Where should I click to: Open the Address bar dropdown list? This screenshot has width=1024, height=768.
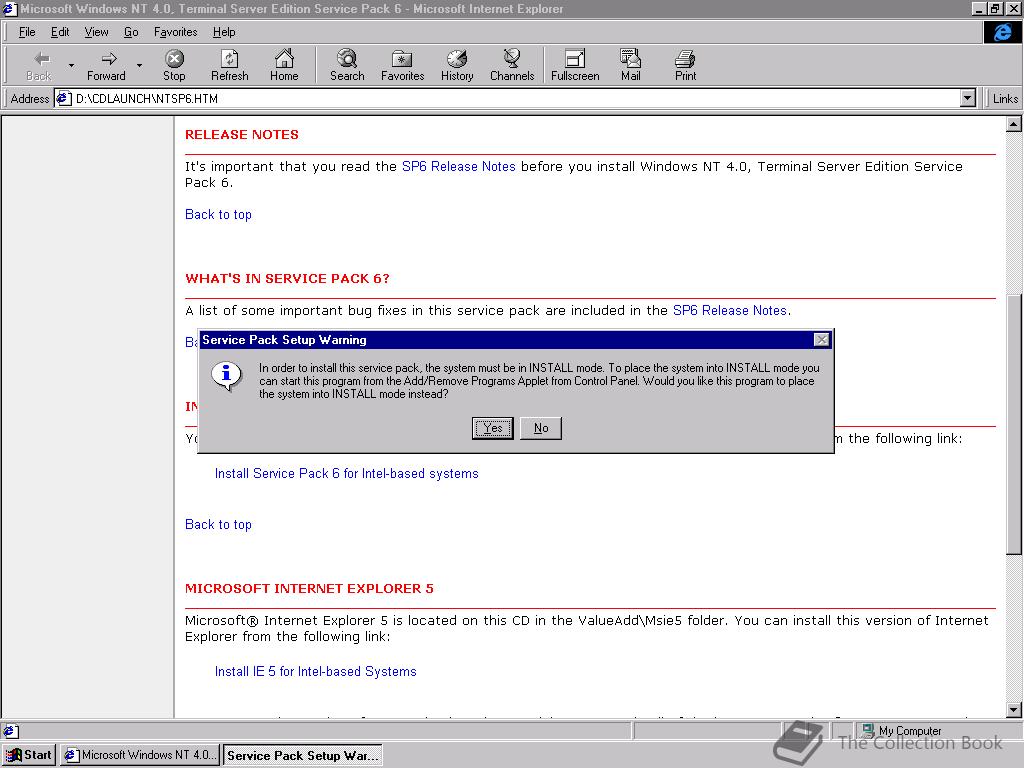(x=968, y=99)
